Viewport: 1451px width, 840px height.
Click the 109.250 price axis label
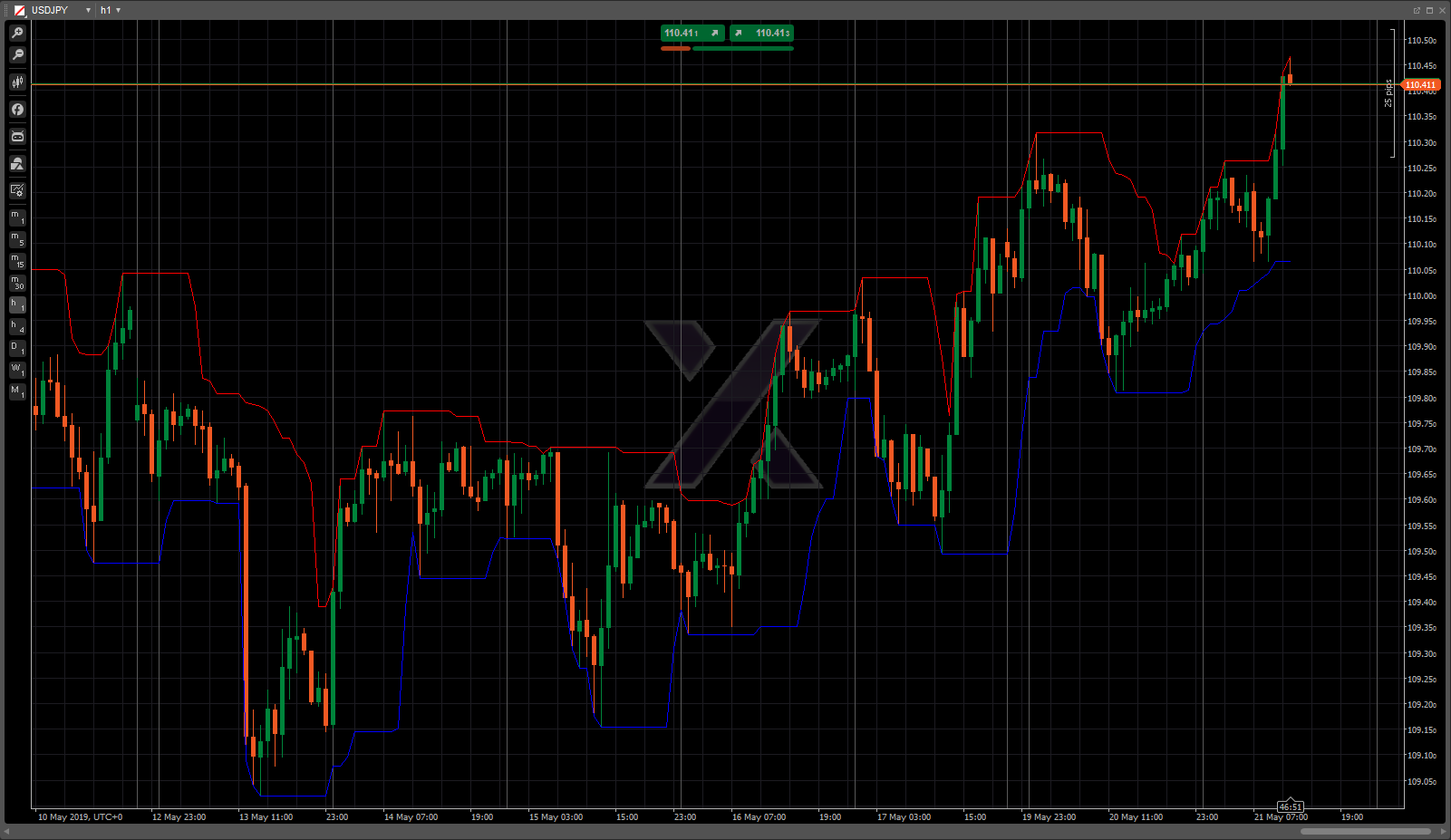(x=1421, y=679)
